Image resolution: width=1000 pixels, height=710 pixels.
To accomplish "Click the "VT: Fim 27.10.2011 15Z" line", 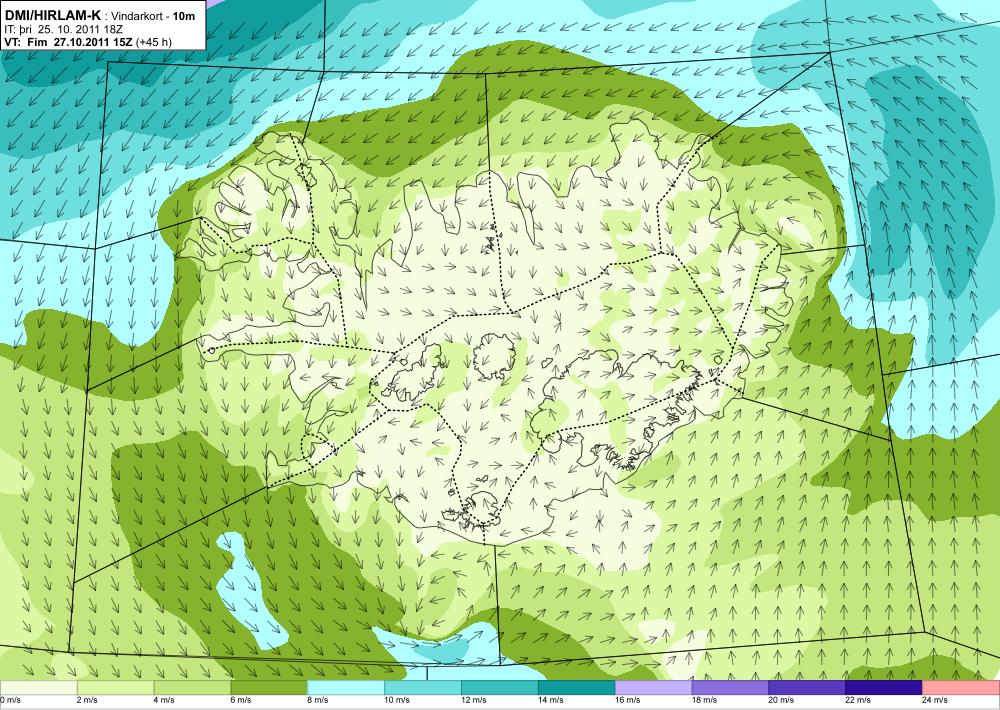I will (x=68, y=42).
